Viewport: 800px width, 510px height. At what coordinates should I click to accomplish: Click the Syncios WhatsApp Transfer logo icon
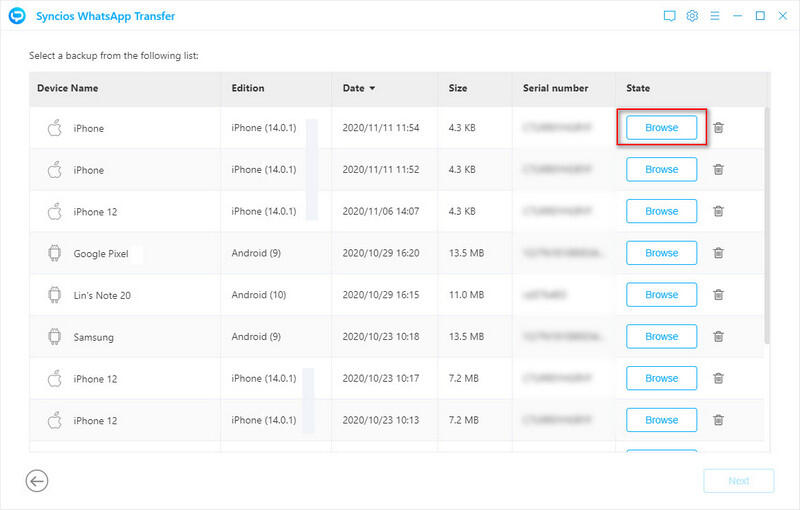point(17,16)
